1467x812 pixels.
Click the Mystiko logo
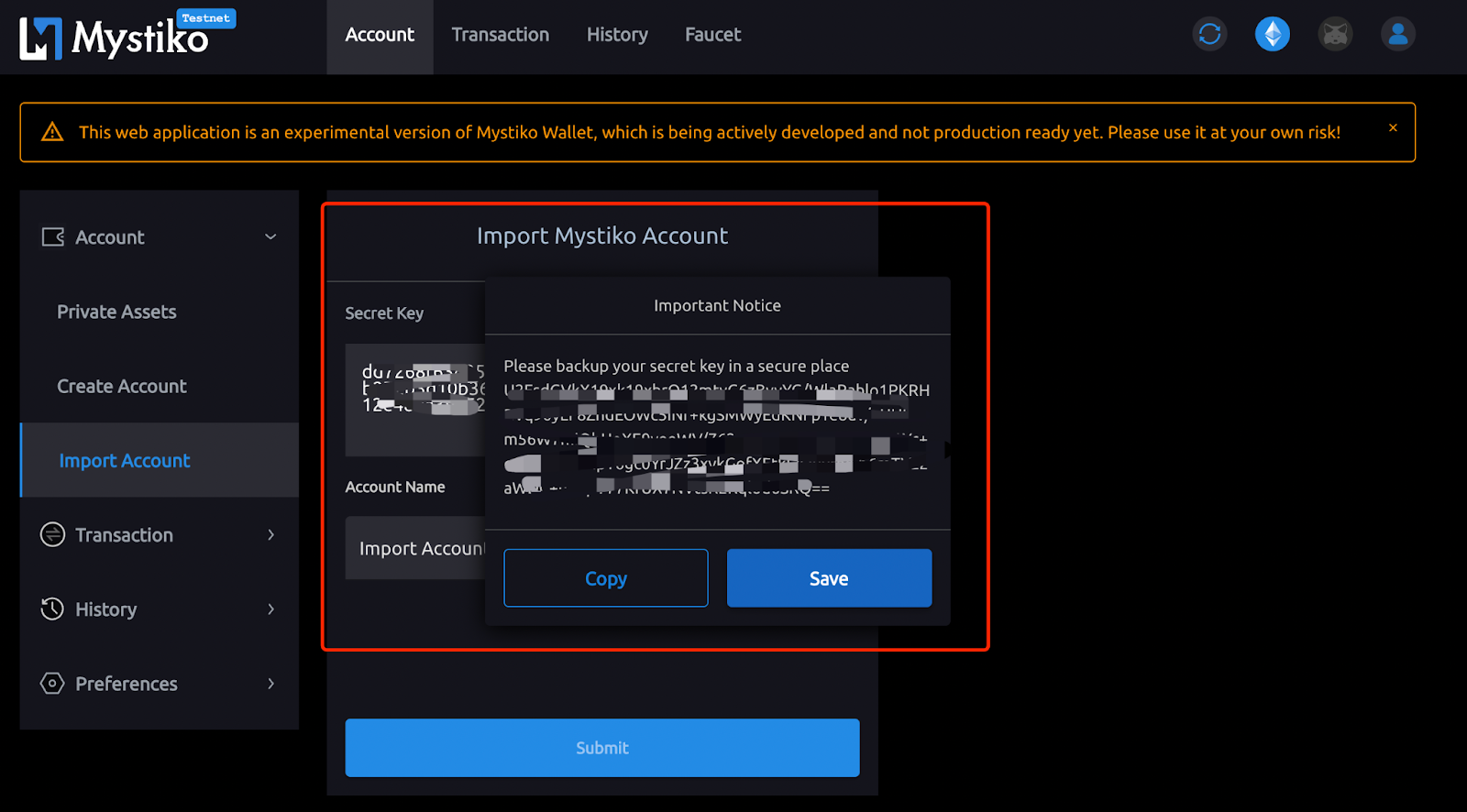point(115,38)
